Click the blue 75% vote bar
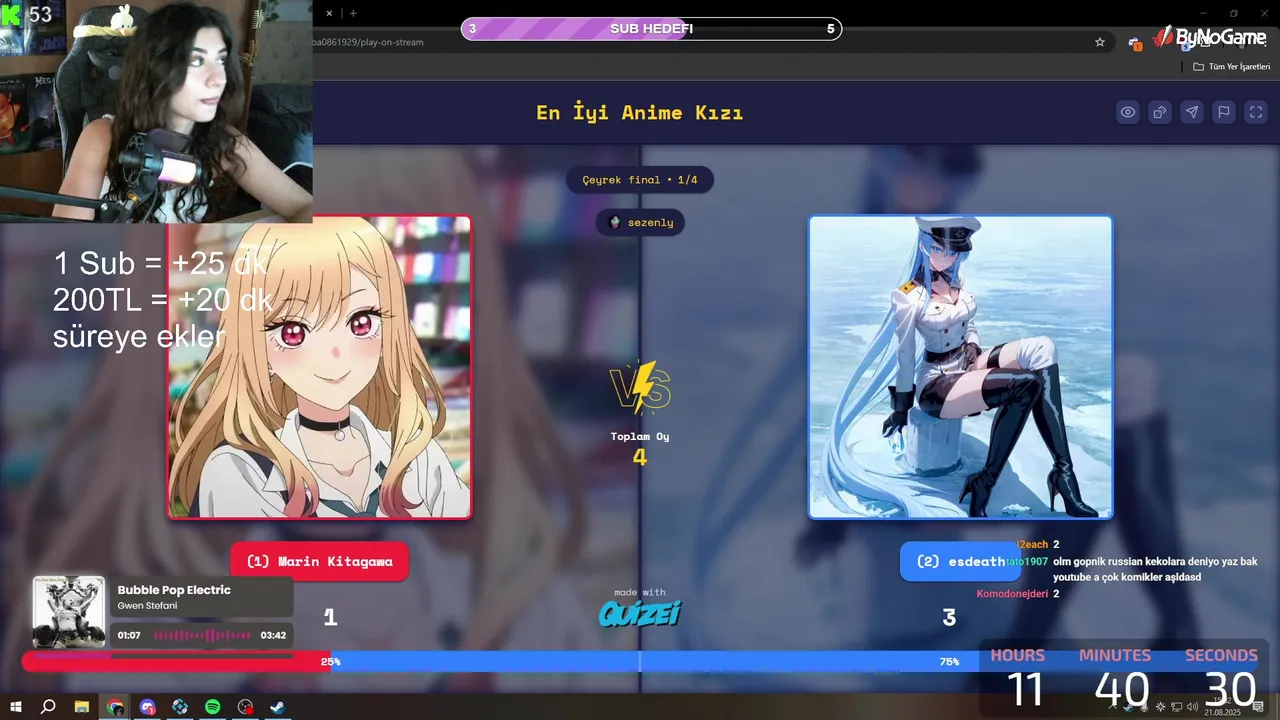 654,661
